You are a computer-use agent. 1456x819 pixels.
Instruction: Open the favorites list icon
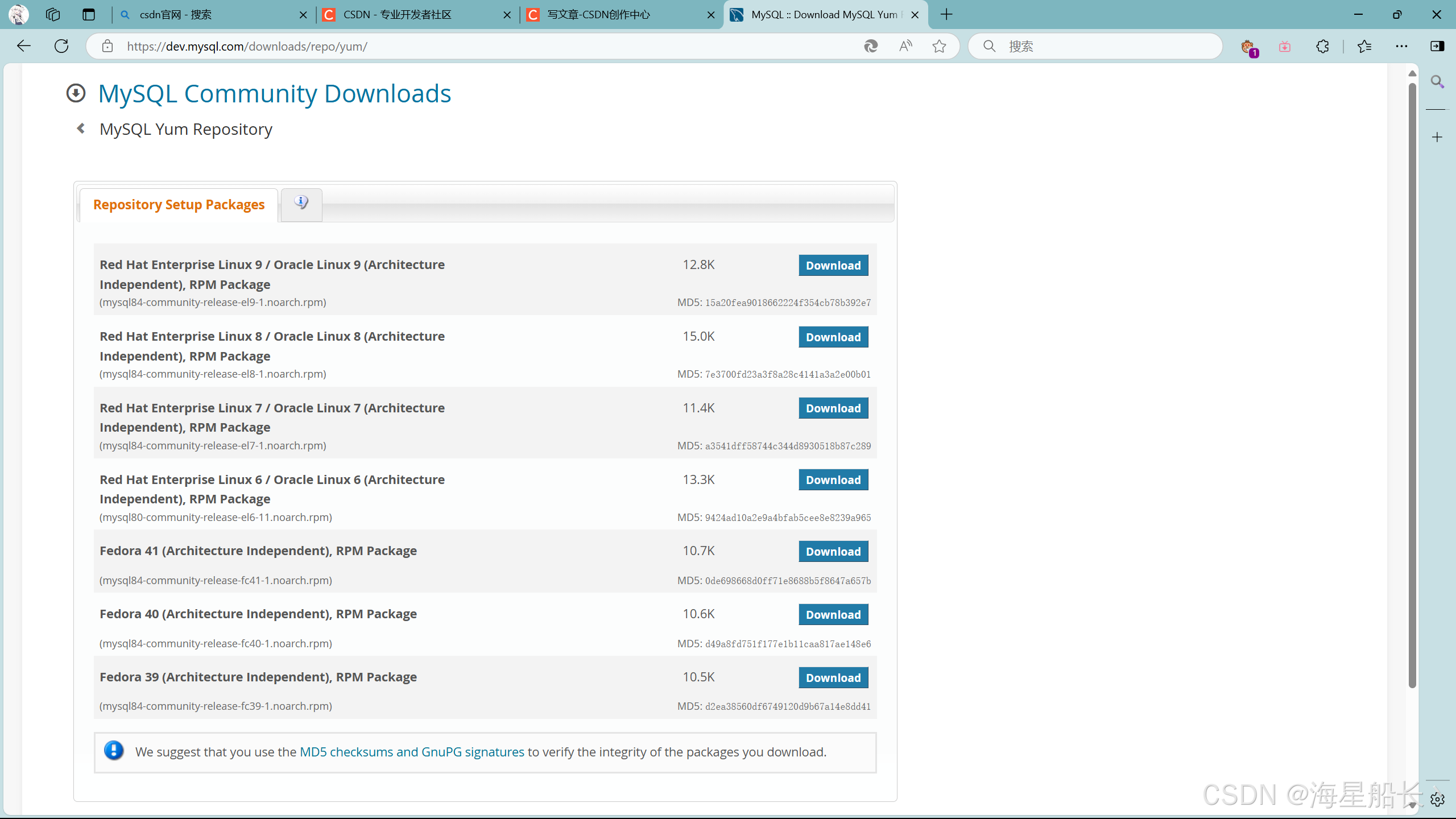point(1364,46)
